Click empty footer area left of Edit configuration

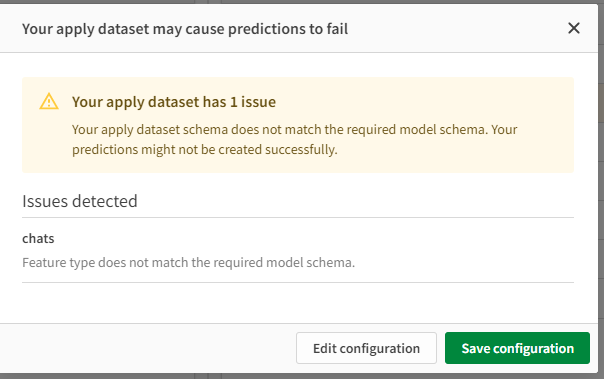pos(146,348)
